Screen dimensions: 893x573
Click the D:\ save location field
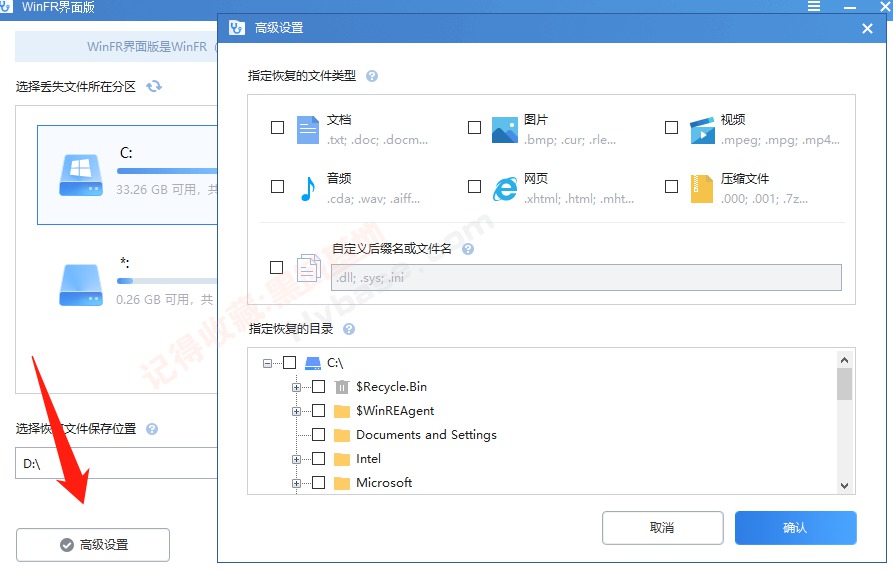[x=116, y=463]
